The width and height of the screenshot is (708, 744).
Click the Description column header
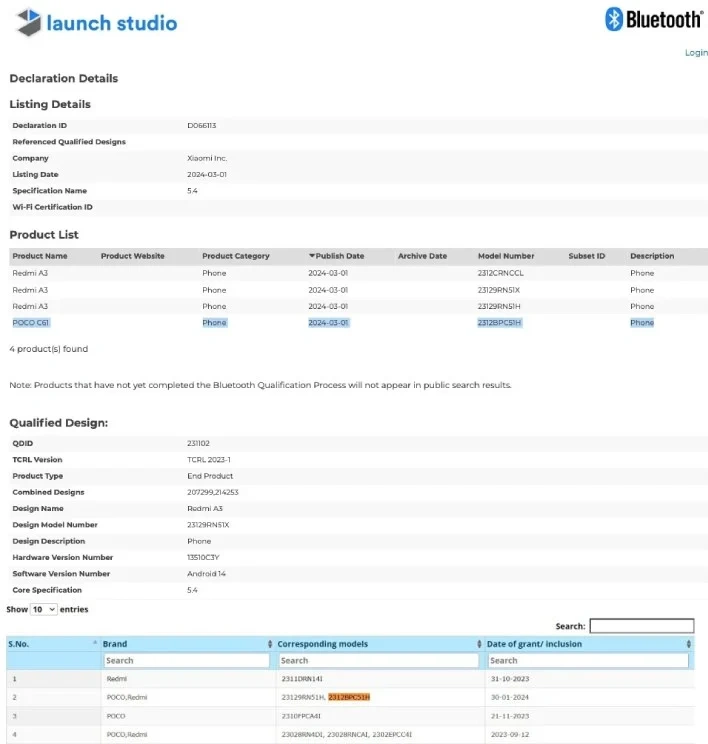pos(652,256)
